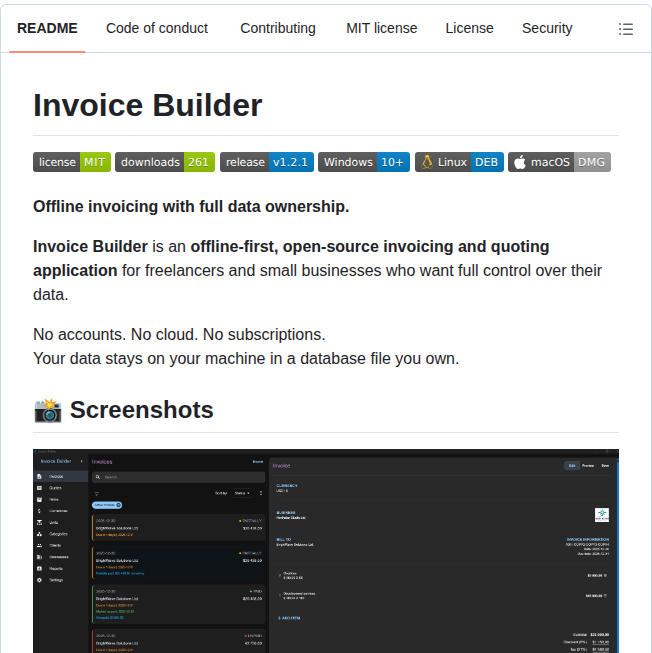This screenshot has height=653, width=652.
Task: Click "Your data stays on your machine" sentence
Action: click(246, 359)
